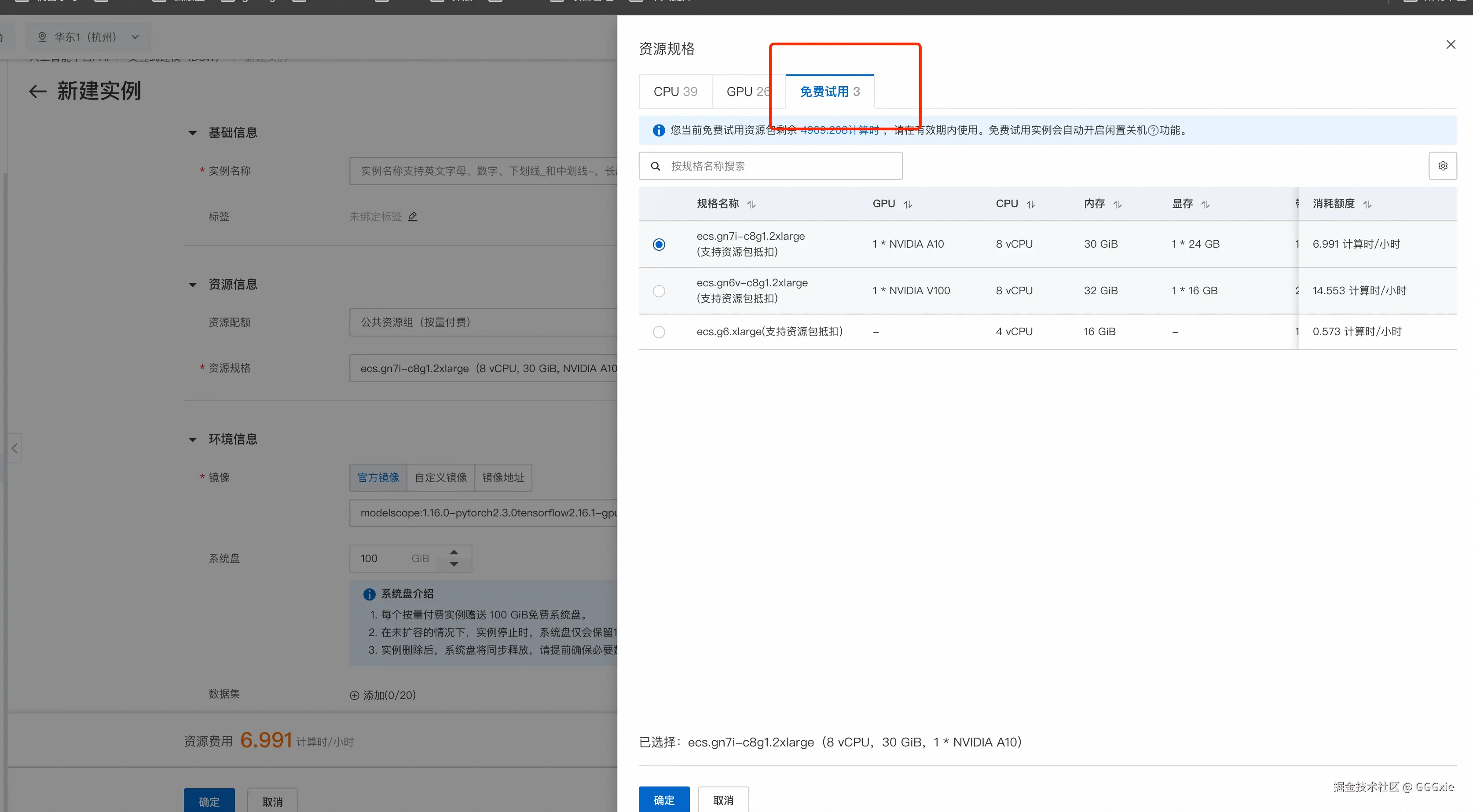The image size is (1473, 812).
Task: Sort by 消耗额度 column sort icon
Action: click(x=1367, y=205)
